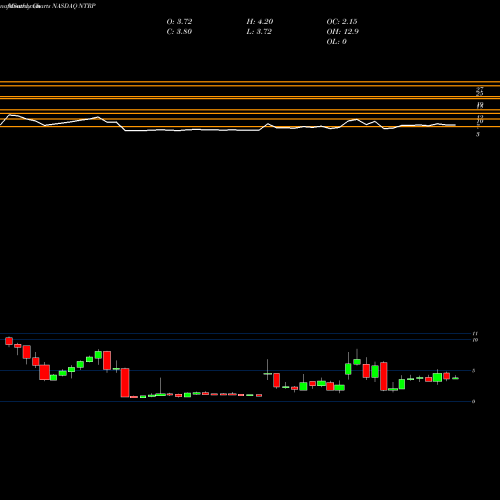This screenshot has height=500, width=500.
Task: Click the "18" label between the orange lines
Action: [x=480, y=106]
